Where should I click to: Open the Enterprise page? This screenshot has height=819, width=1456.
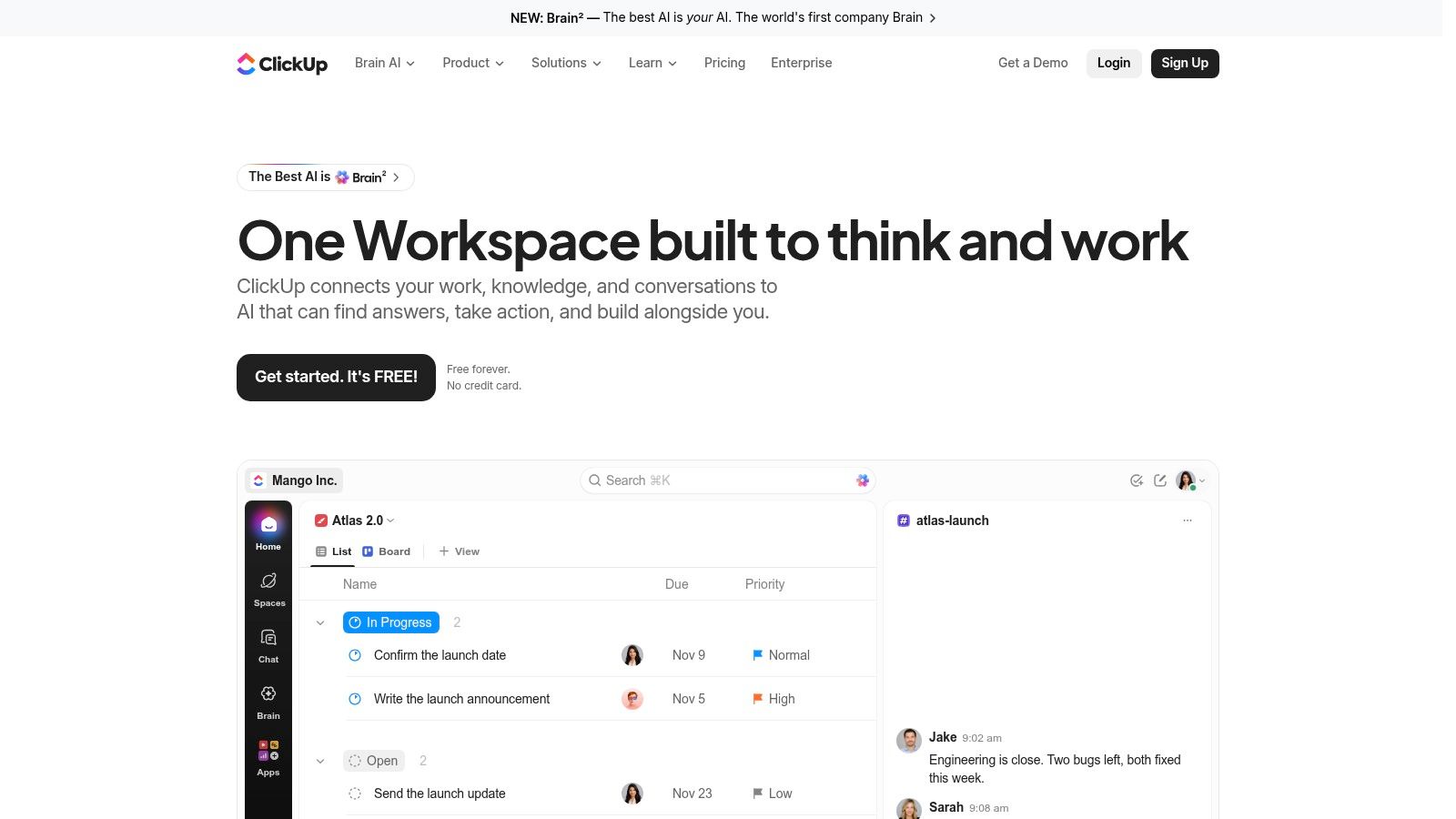point(801,63)
